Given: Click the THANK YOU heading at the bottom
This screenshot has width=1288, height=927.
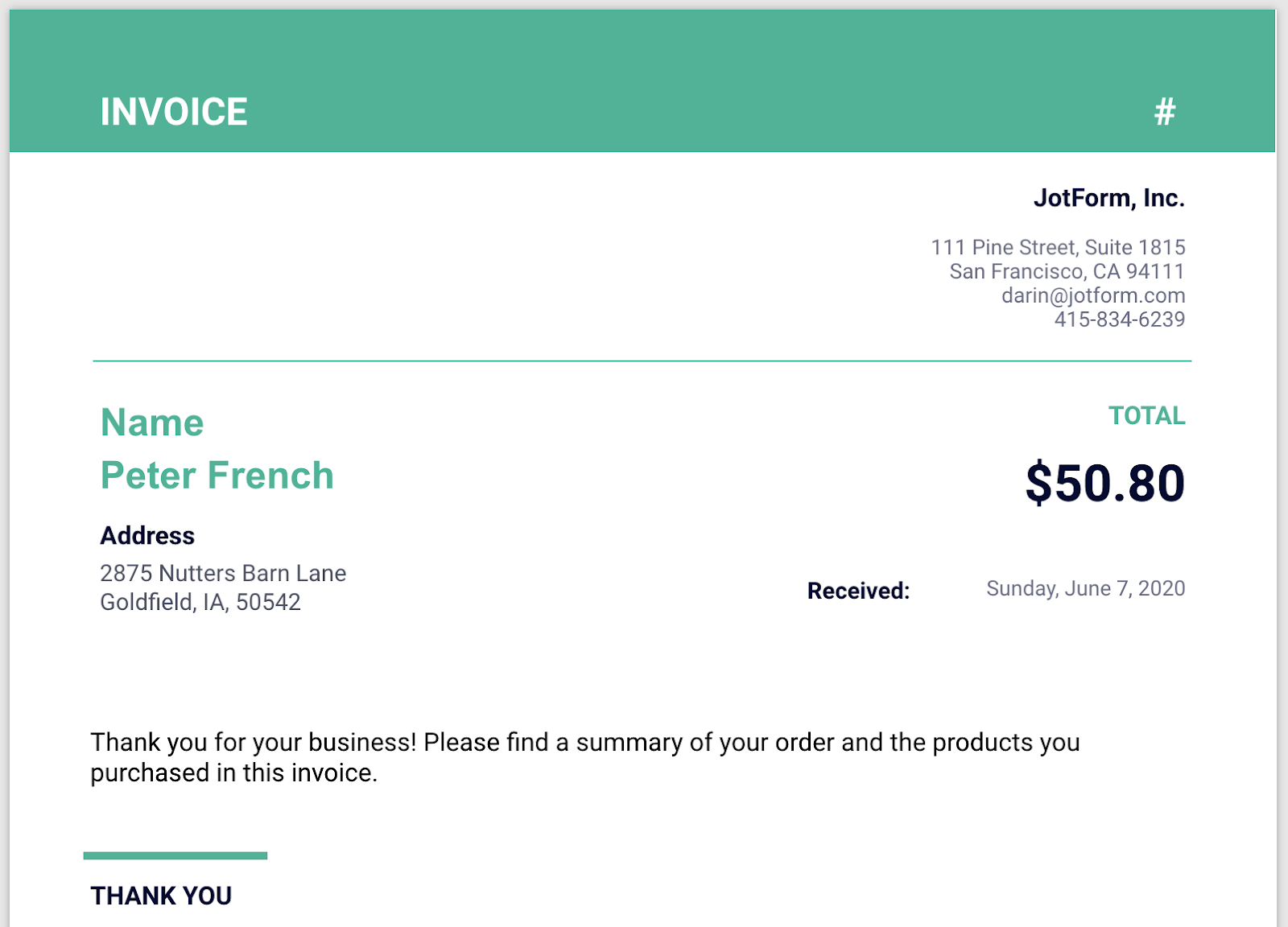Looking at the screenshot, I should 161,896.
